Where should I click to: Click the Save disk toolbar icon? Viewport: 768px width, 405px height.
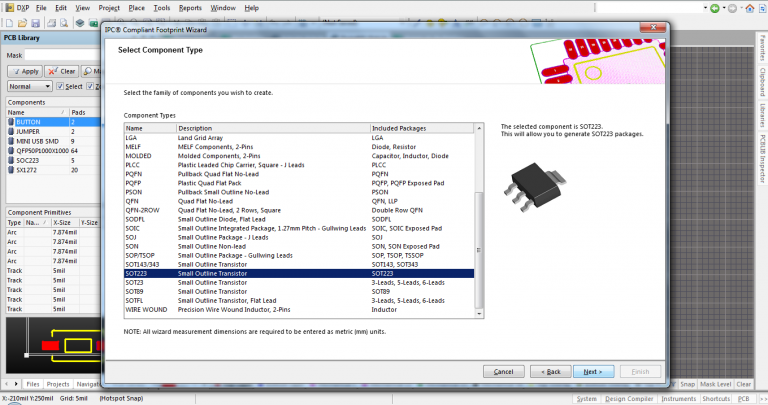click(35, 23)
